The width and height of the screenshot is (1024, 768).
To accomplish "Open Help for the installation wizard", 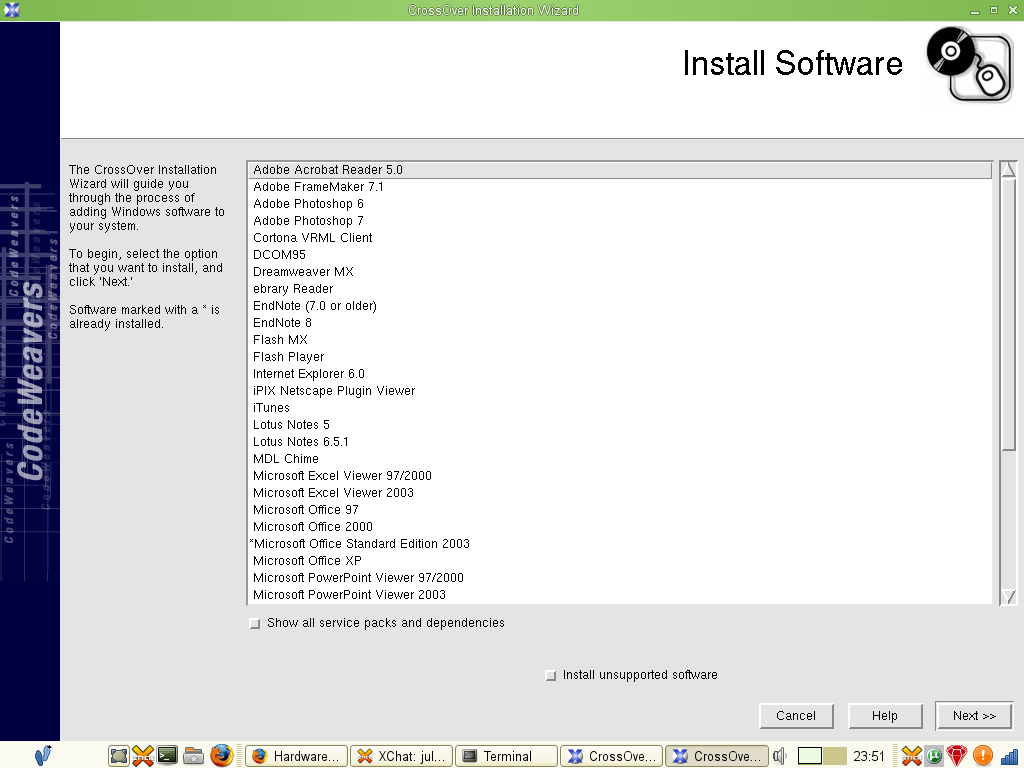I will pos(885,716).
